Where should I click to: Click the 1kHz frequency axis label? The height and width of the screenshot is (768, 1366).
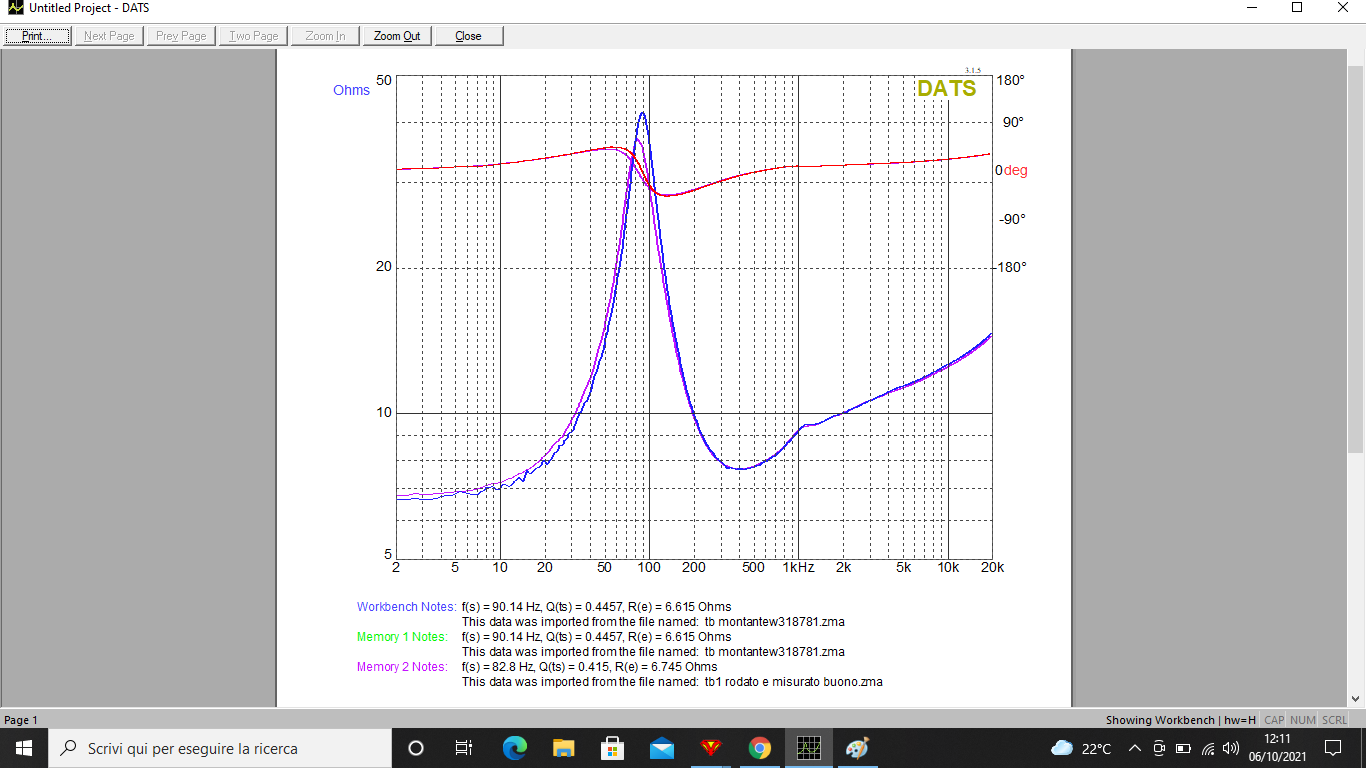[798, 567]
